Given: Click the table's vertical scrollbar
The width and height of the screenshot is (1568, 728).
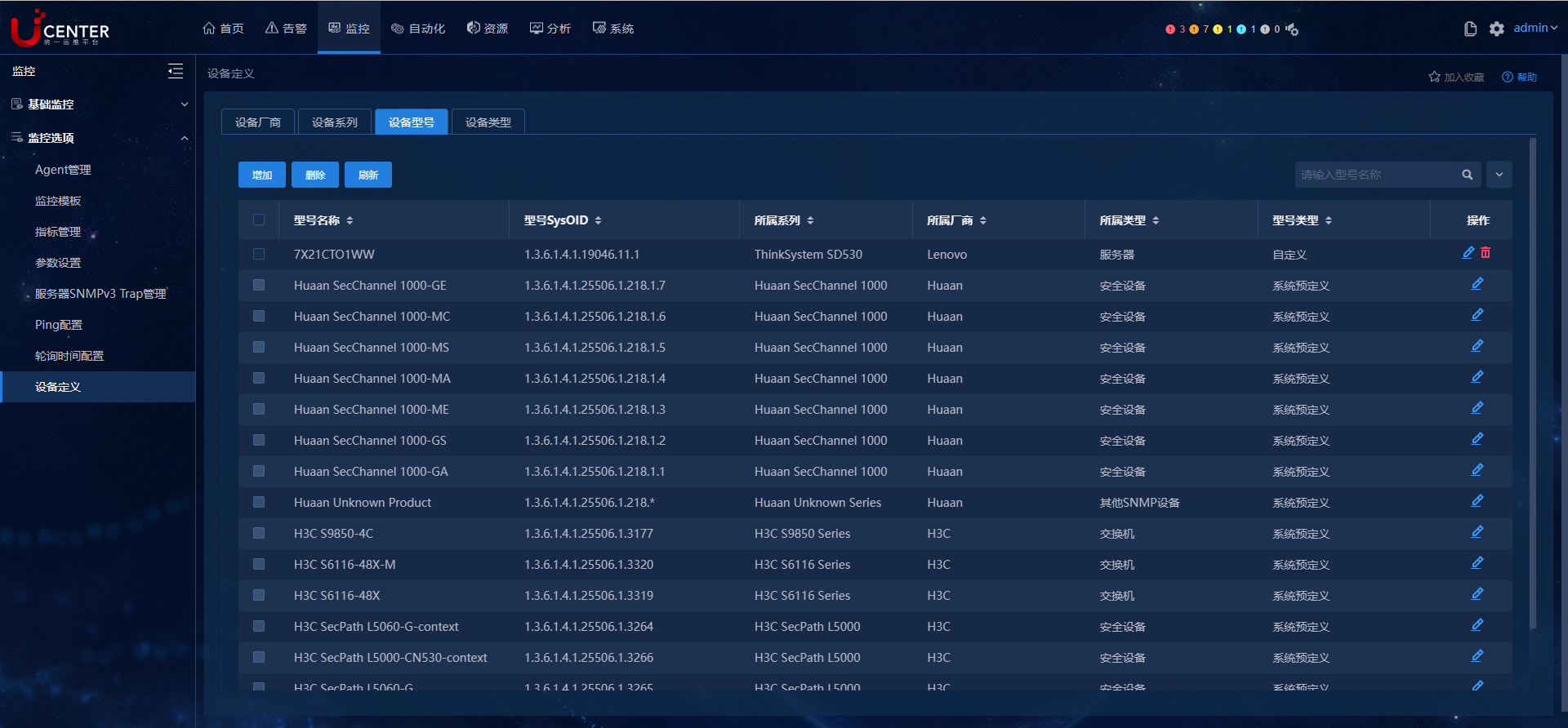Looking at the screenshot, I should tap(1533, 384).
